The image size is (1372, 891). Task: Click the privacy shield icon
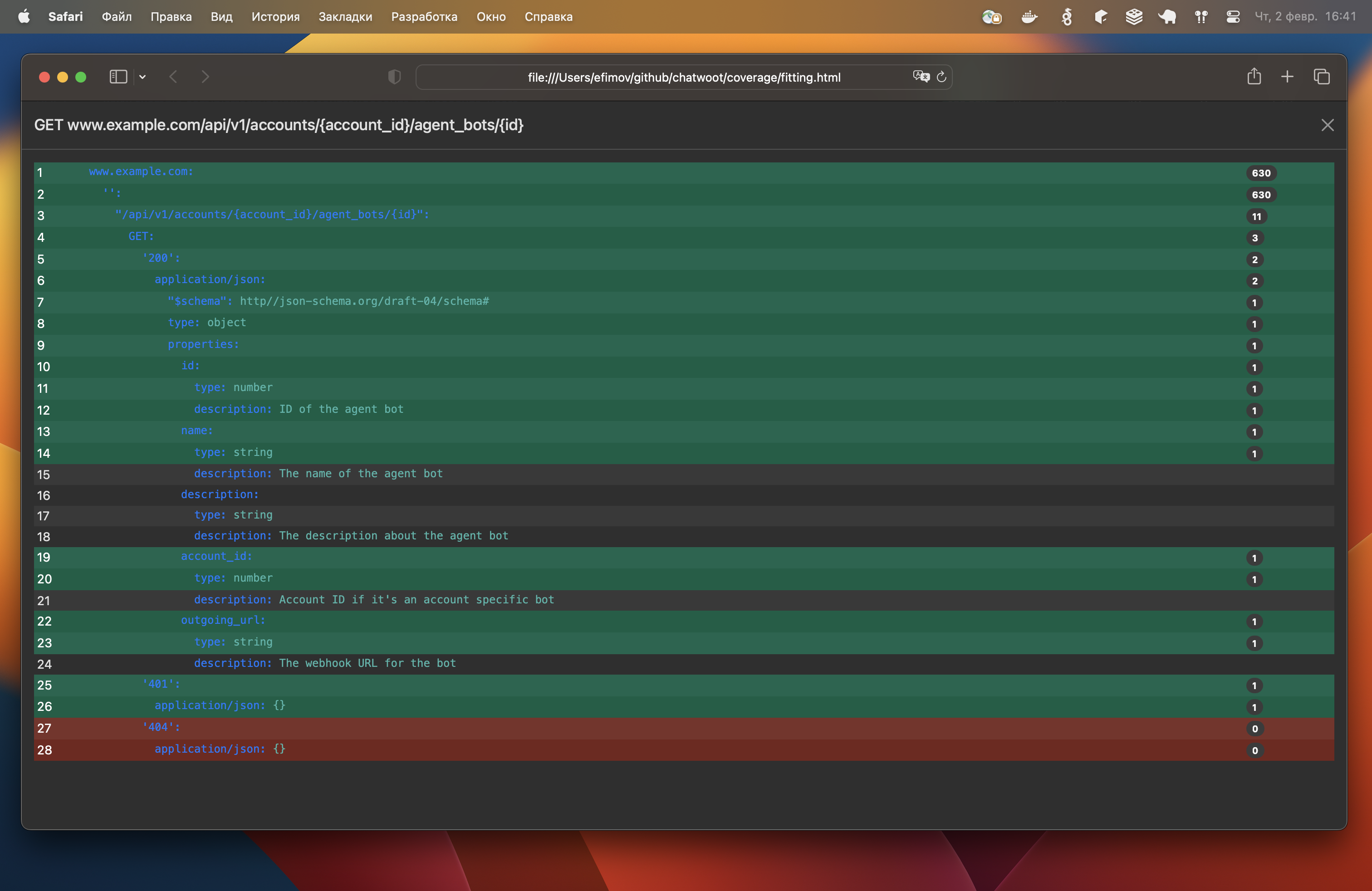tap(394, 77)
